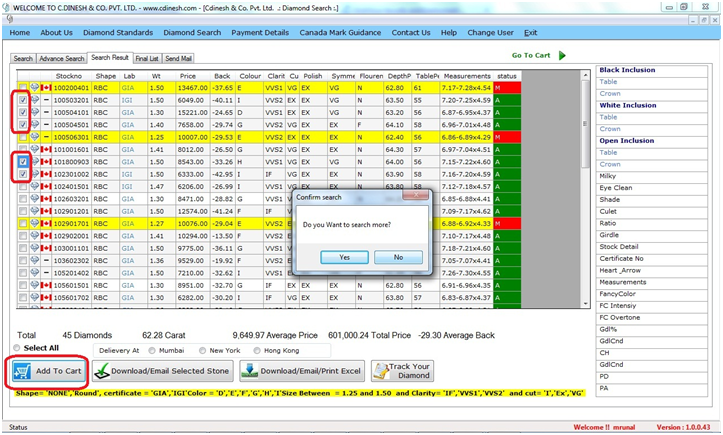This screenshot has height=435, width=723.
Task: Click Canada flag icon in row 102401501
Action: click(x=46, y=186)
